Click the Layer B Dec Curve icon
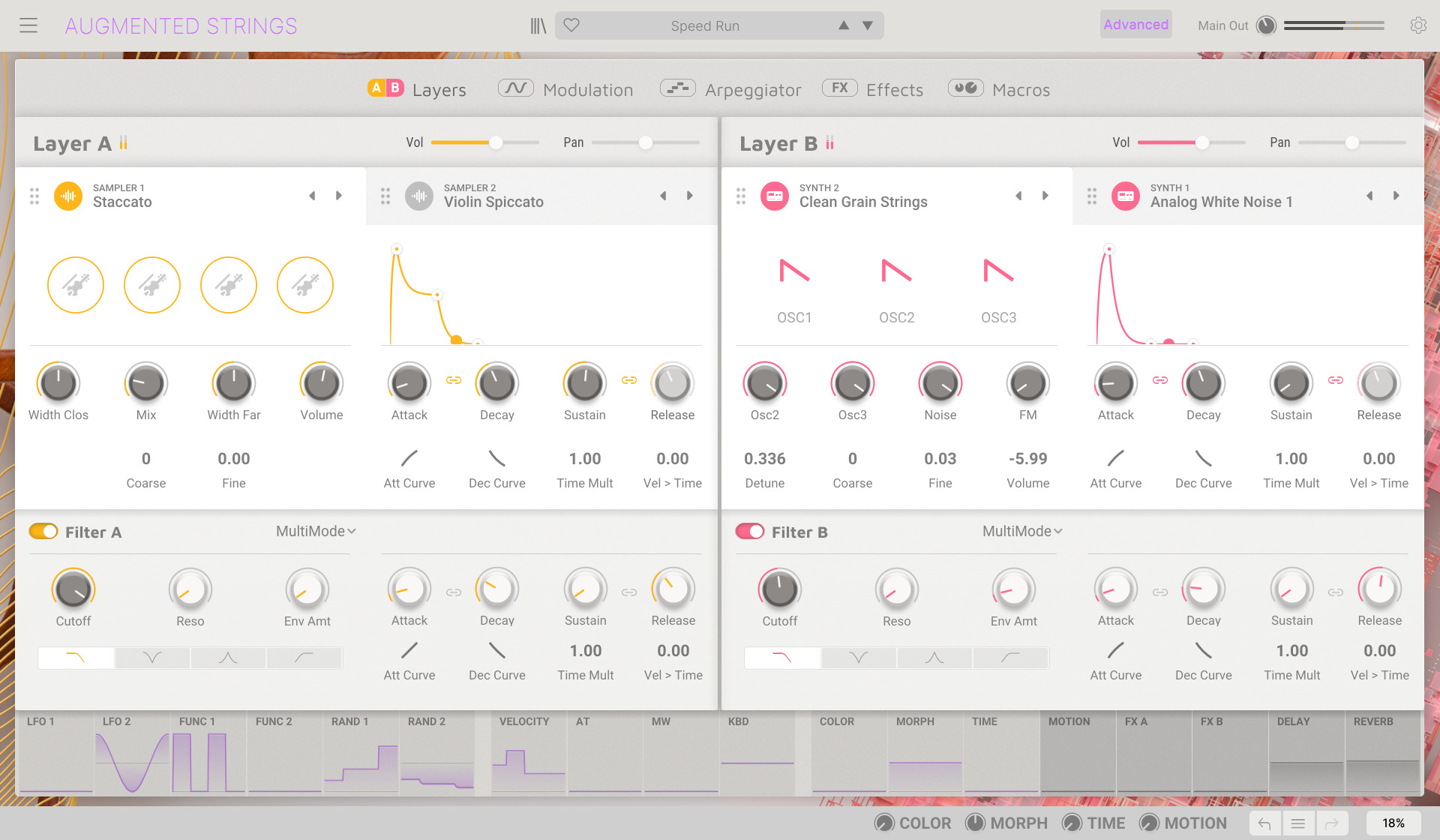This screenshot has height=840, width=1440. 1204,458
